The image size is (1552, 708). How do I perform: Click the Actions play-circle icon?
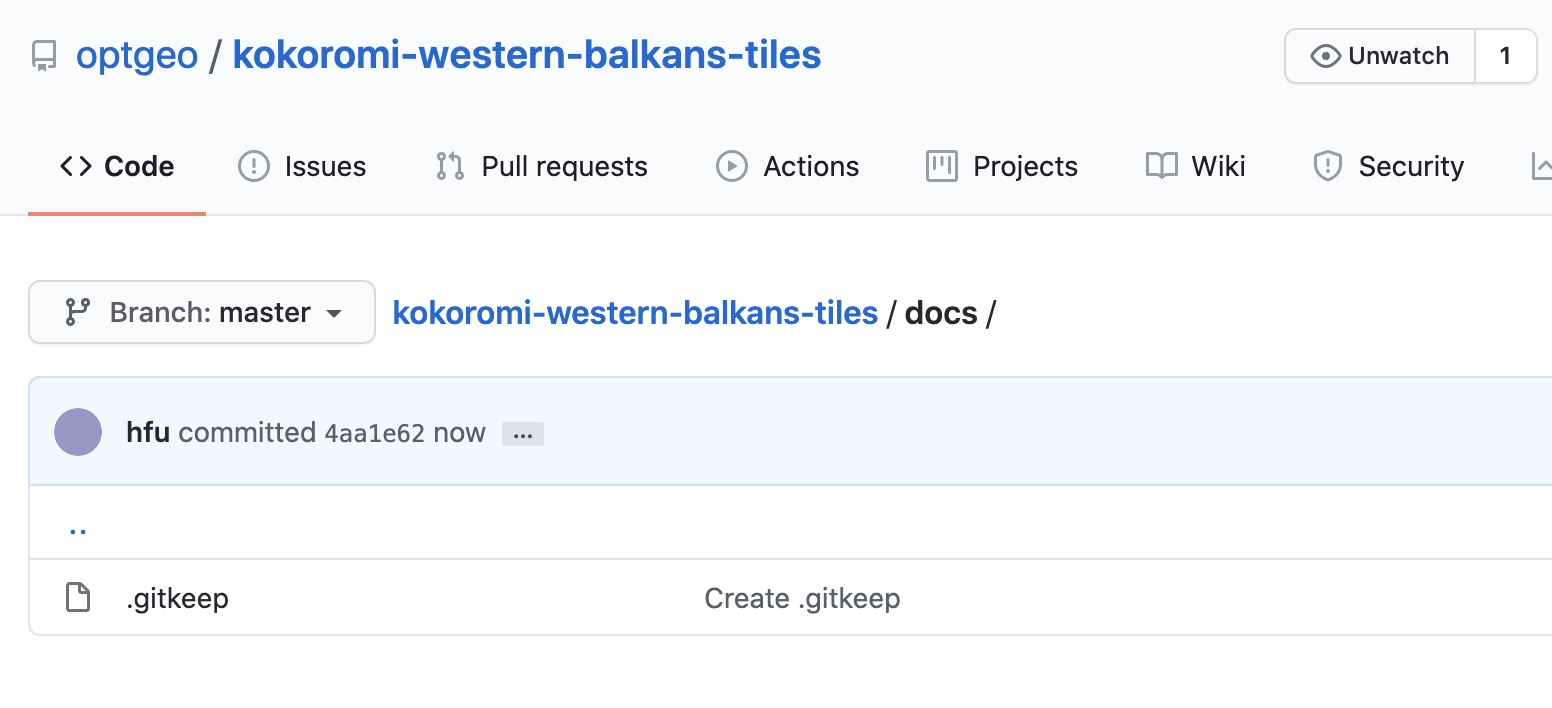coord(731,166)
